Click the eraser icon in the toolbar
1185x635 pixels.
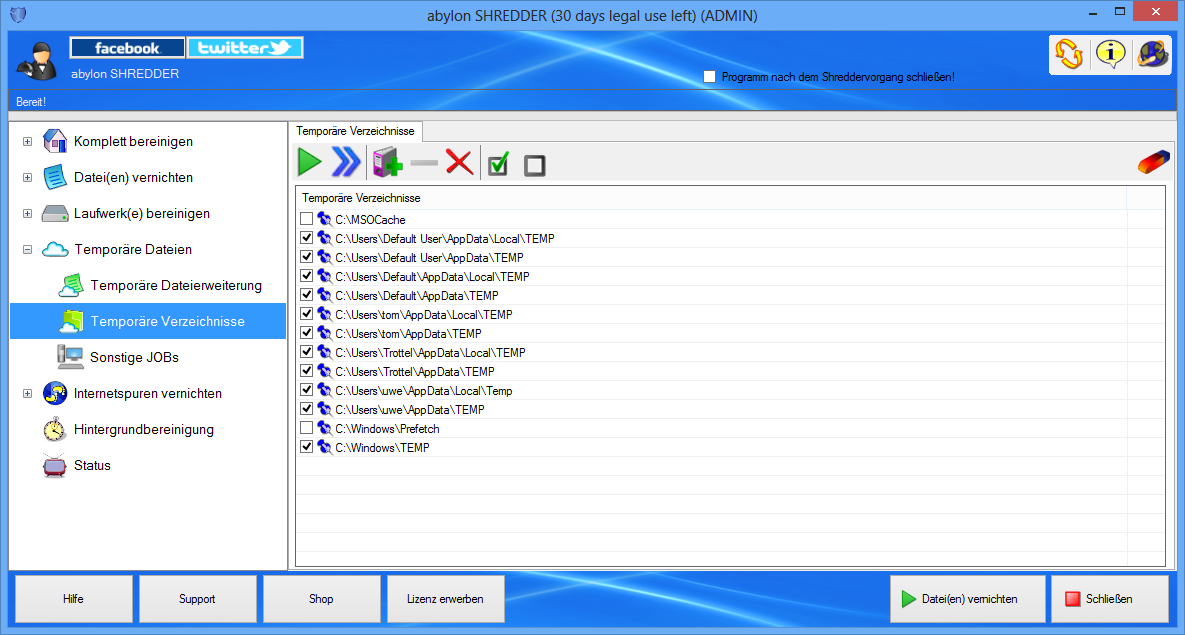[x=1154, y=163]
